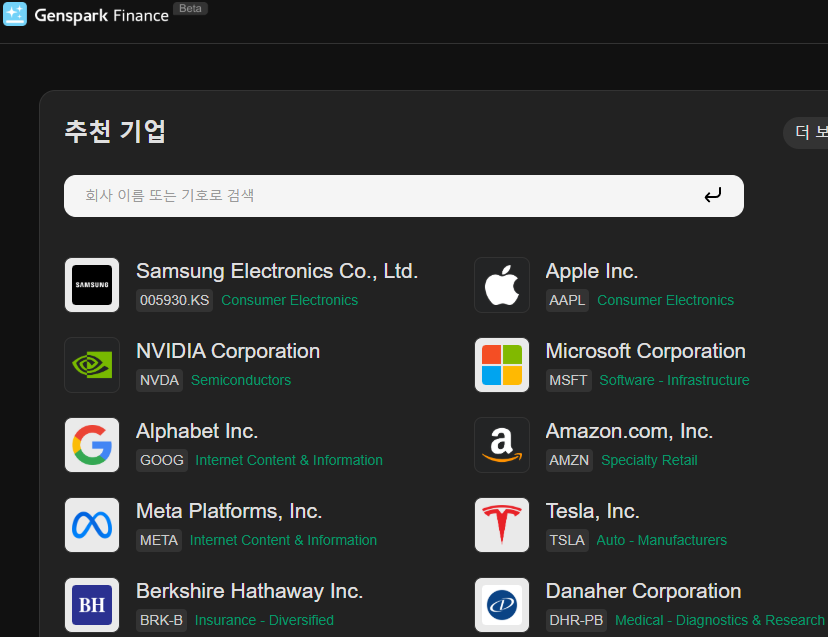Click the Specialty Retail category label
The image size is (828, 637).
click(649, 461)
